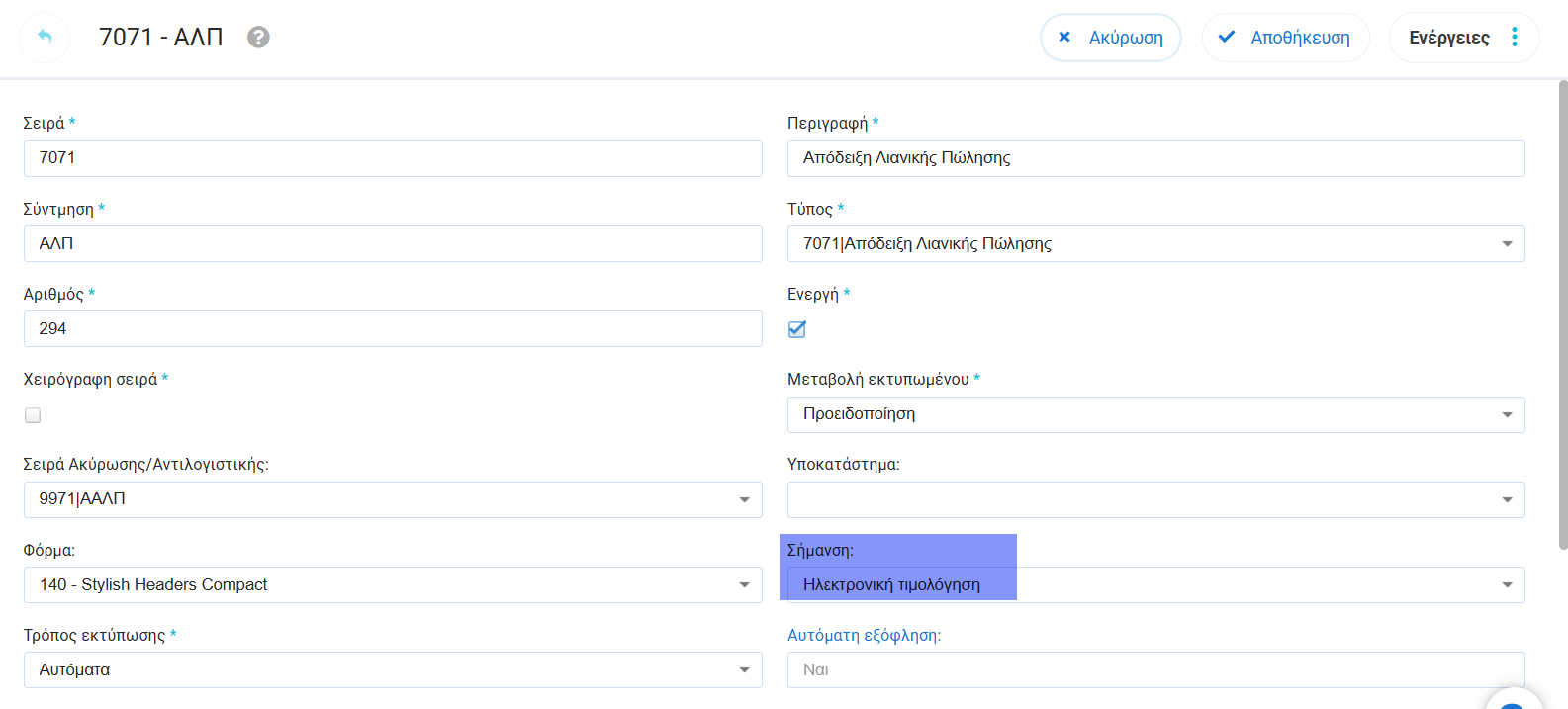Click the chat bubble icon at bottom right
The width and height of the screenshot is (1568, 709).
(1514, 700)
